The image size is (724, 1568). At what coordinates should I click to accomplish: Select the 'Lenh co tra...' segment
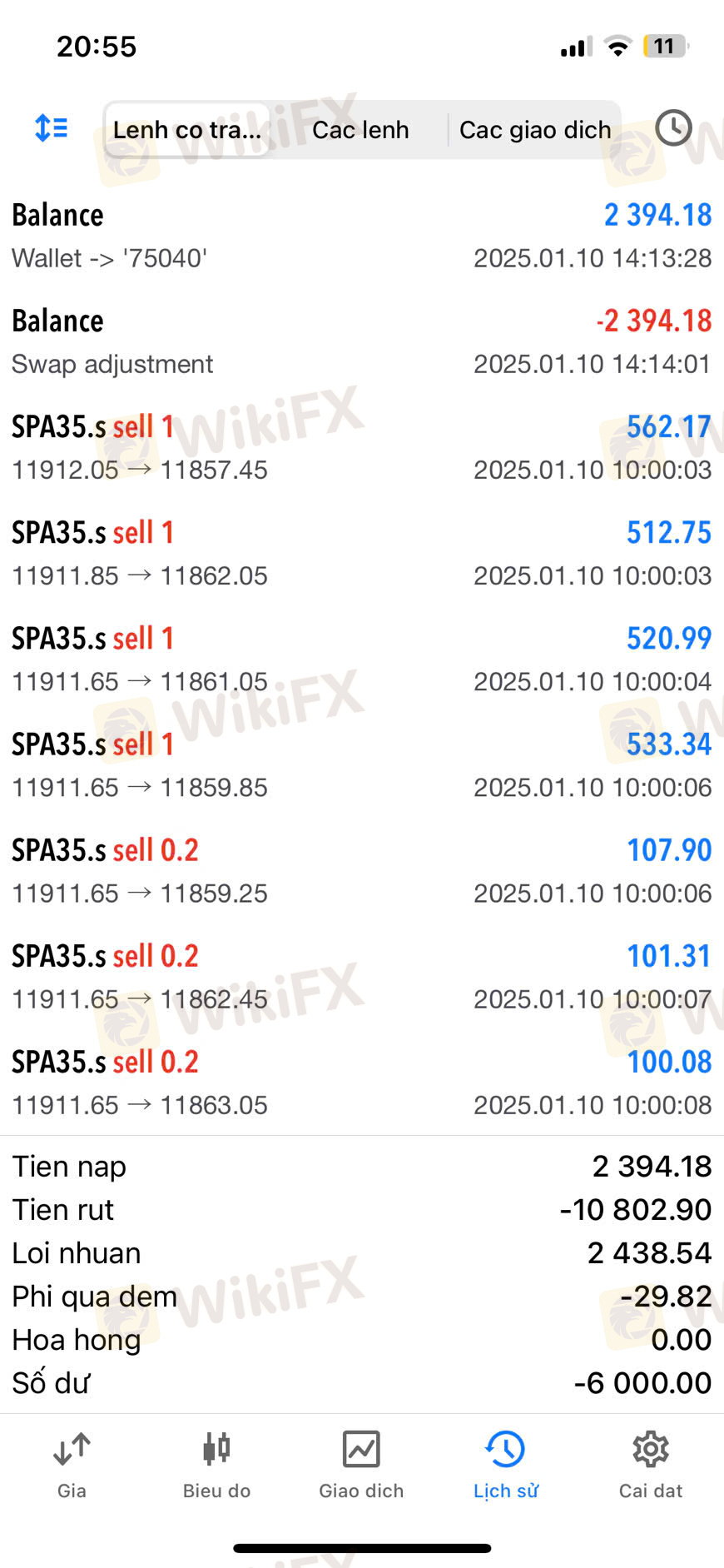tap(187, 130)
